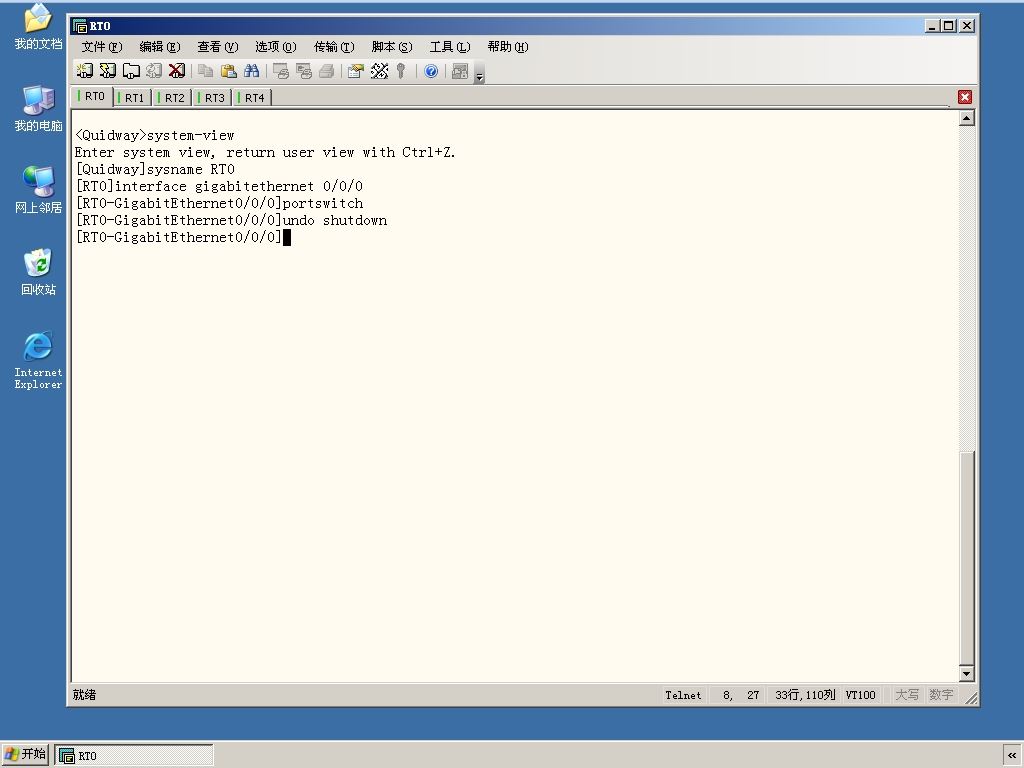This screenshot has width=1024, height=768.
Task: Open the 文件(F) menu
Action: [x=102, y=47]
